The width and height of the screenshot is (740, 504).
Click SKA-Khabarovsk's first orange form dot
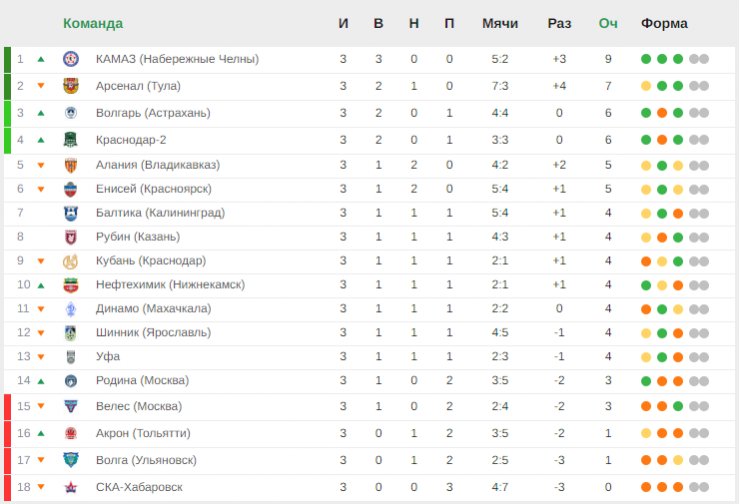tap(646, 487)
